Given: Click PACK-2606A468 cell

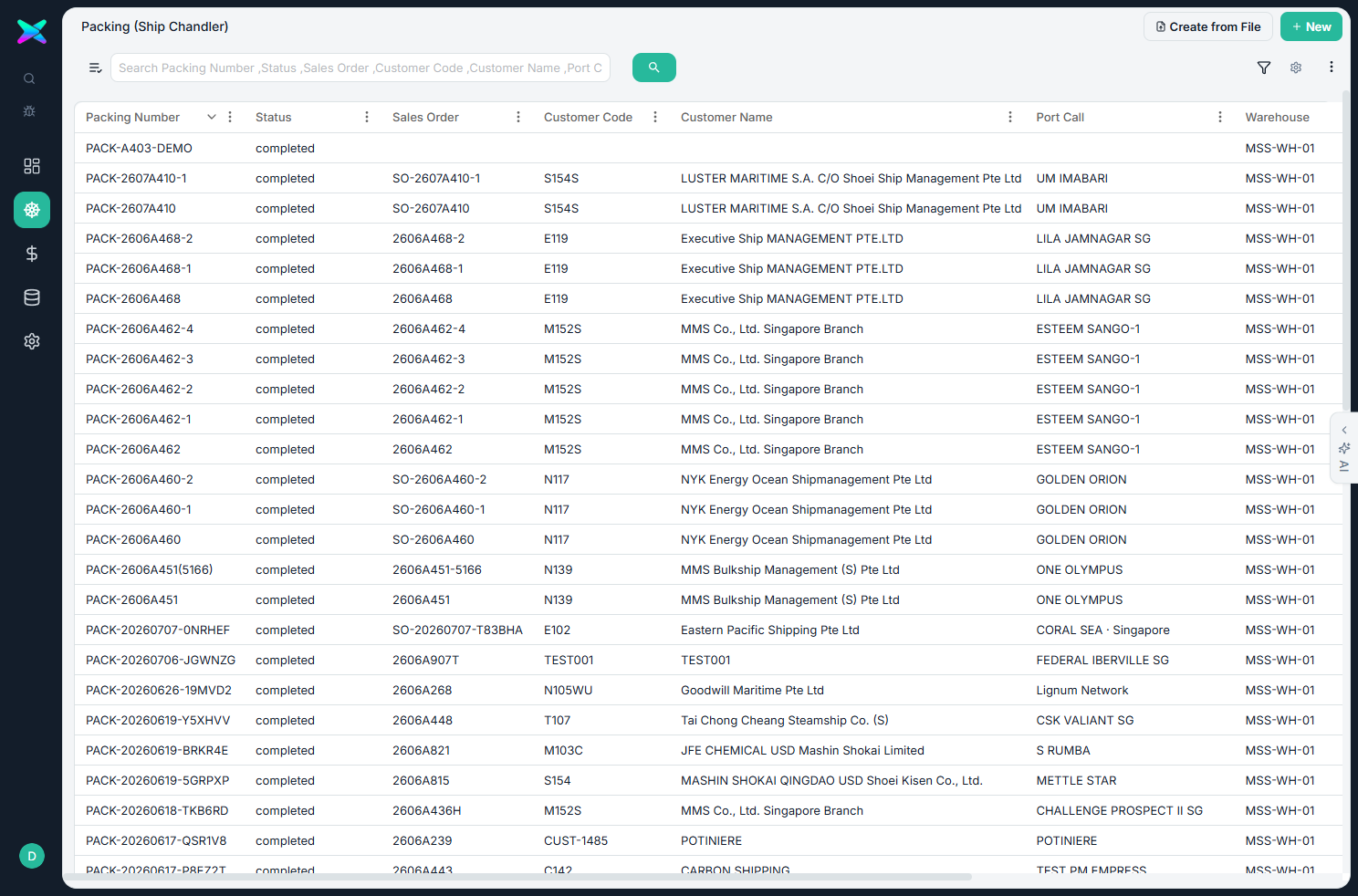Looking at the screenshot, I should [133, 298].
